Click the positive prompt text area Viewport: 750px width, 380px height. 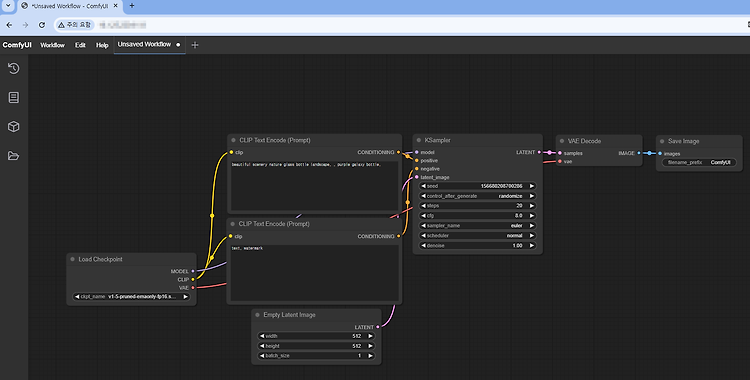[315, 186]
